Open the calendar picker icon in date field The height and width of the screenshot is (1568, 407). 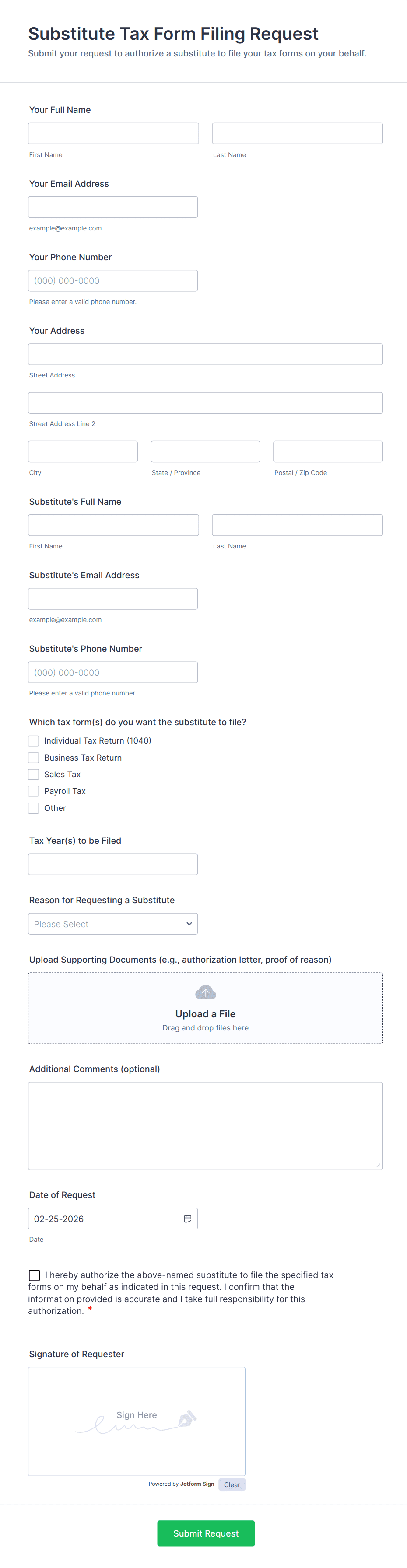(x=188, y=1218)
